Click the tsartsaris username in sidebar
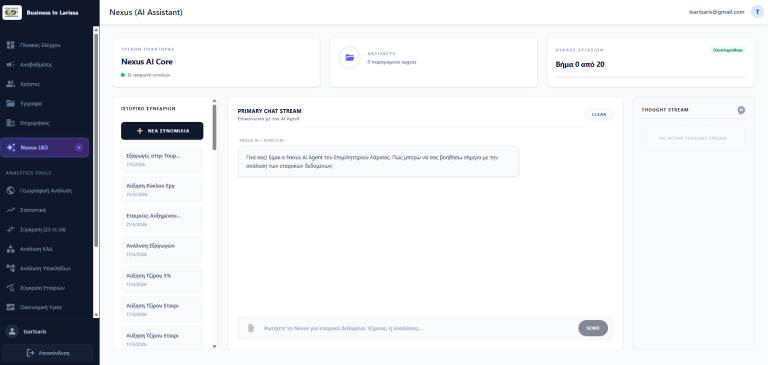 point(35,332)
